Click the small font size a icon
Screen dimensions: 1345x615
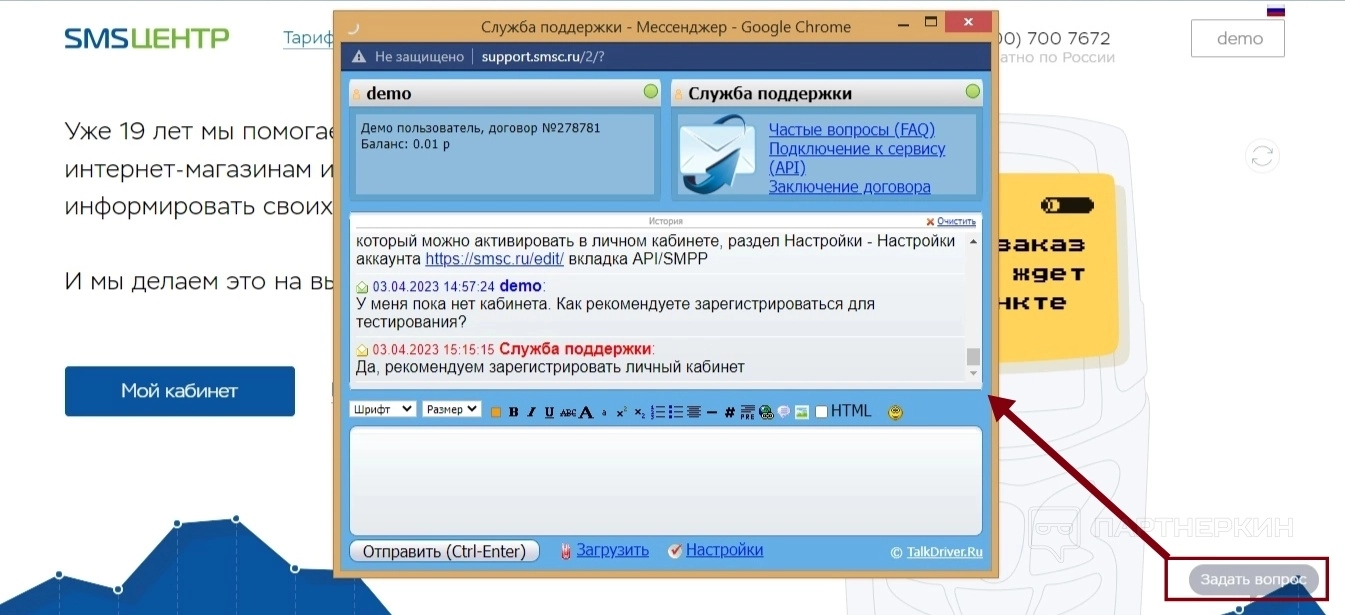pos(604,413)
